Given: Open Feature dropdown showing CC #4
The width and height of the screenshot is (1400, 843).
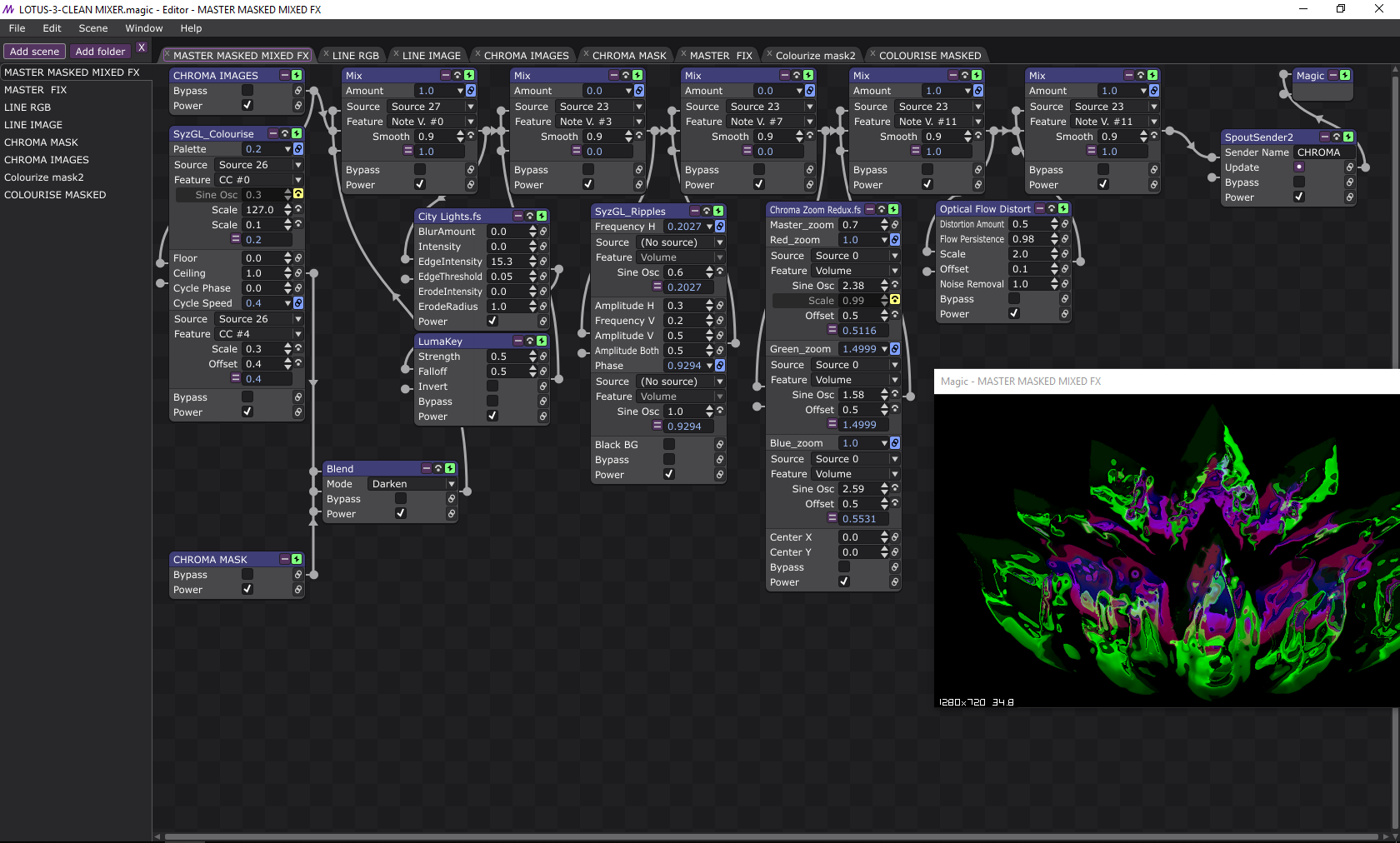Looking at the screenshot, I should pyautogui.click(x=259, y=334).
